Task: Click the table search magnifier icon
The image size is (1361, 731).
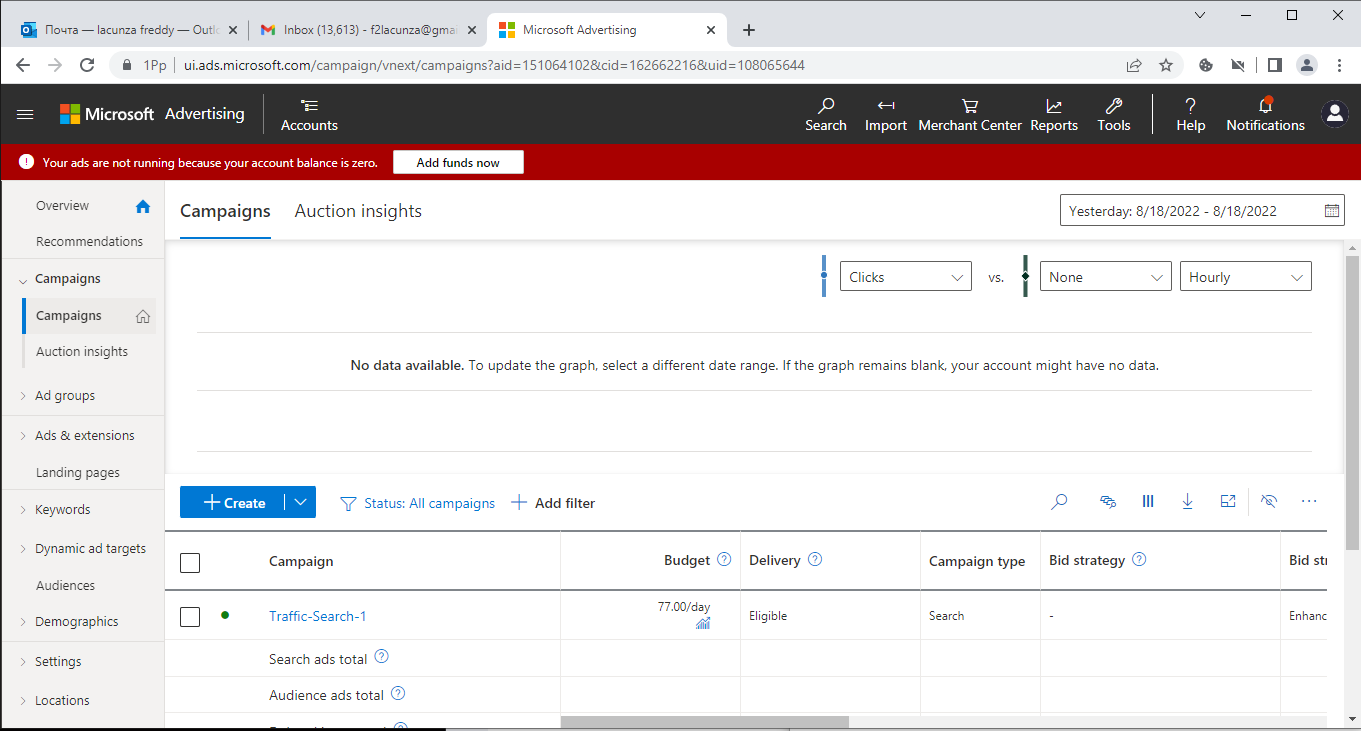Action: (x=1059, y=502)
